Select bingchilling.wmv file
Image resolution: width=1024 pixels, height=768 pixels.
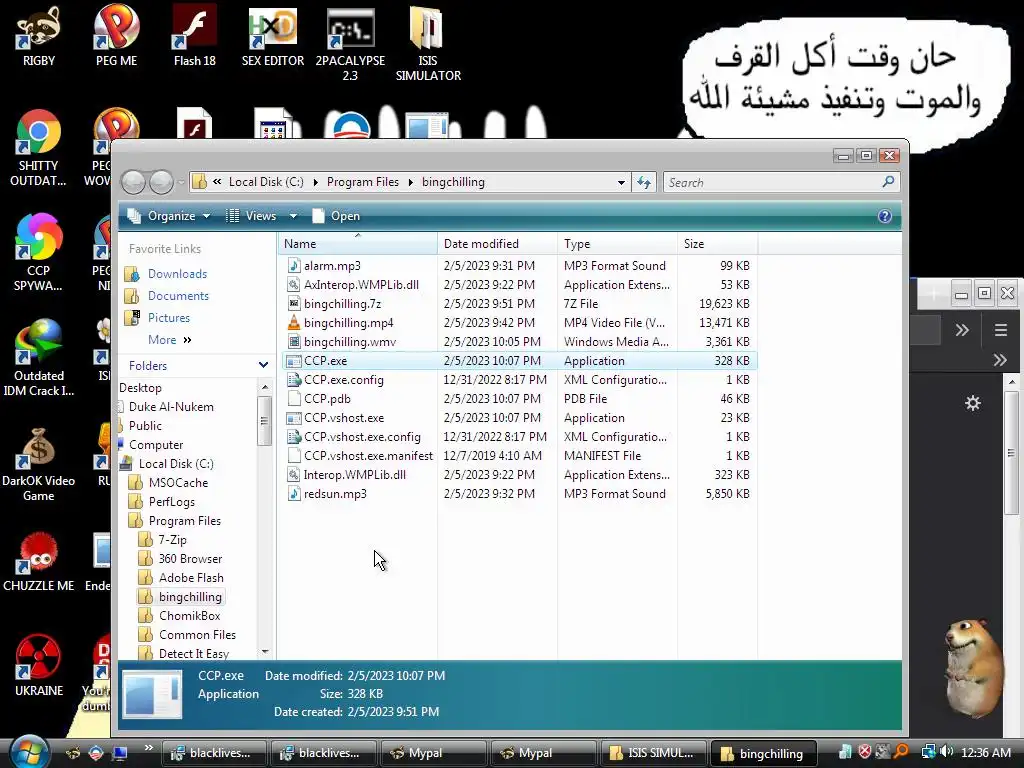349,342
